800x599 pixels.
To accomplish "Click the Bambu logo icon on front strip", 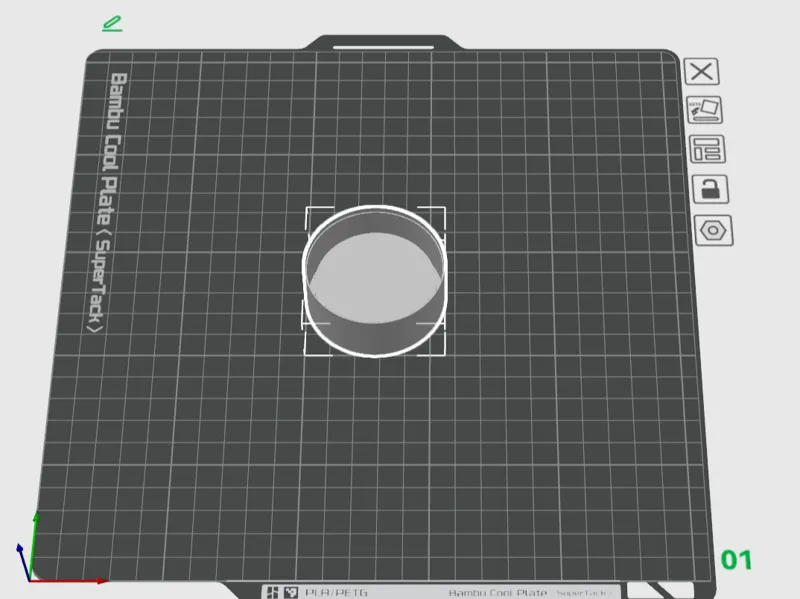I will pos(272,592).
